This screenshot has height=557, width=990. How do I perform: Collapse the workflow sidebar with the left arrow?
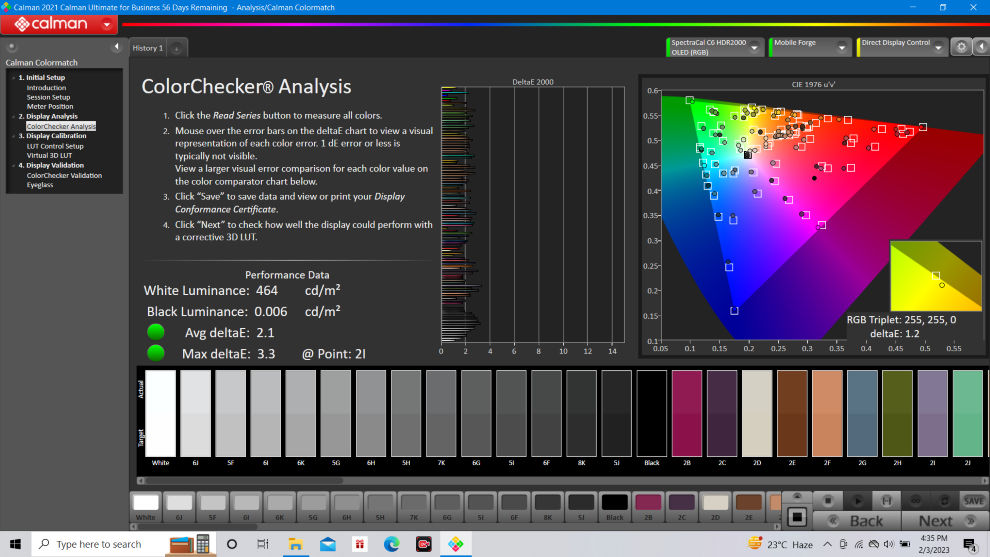116,47
